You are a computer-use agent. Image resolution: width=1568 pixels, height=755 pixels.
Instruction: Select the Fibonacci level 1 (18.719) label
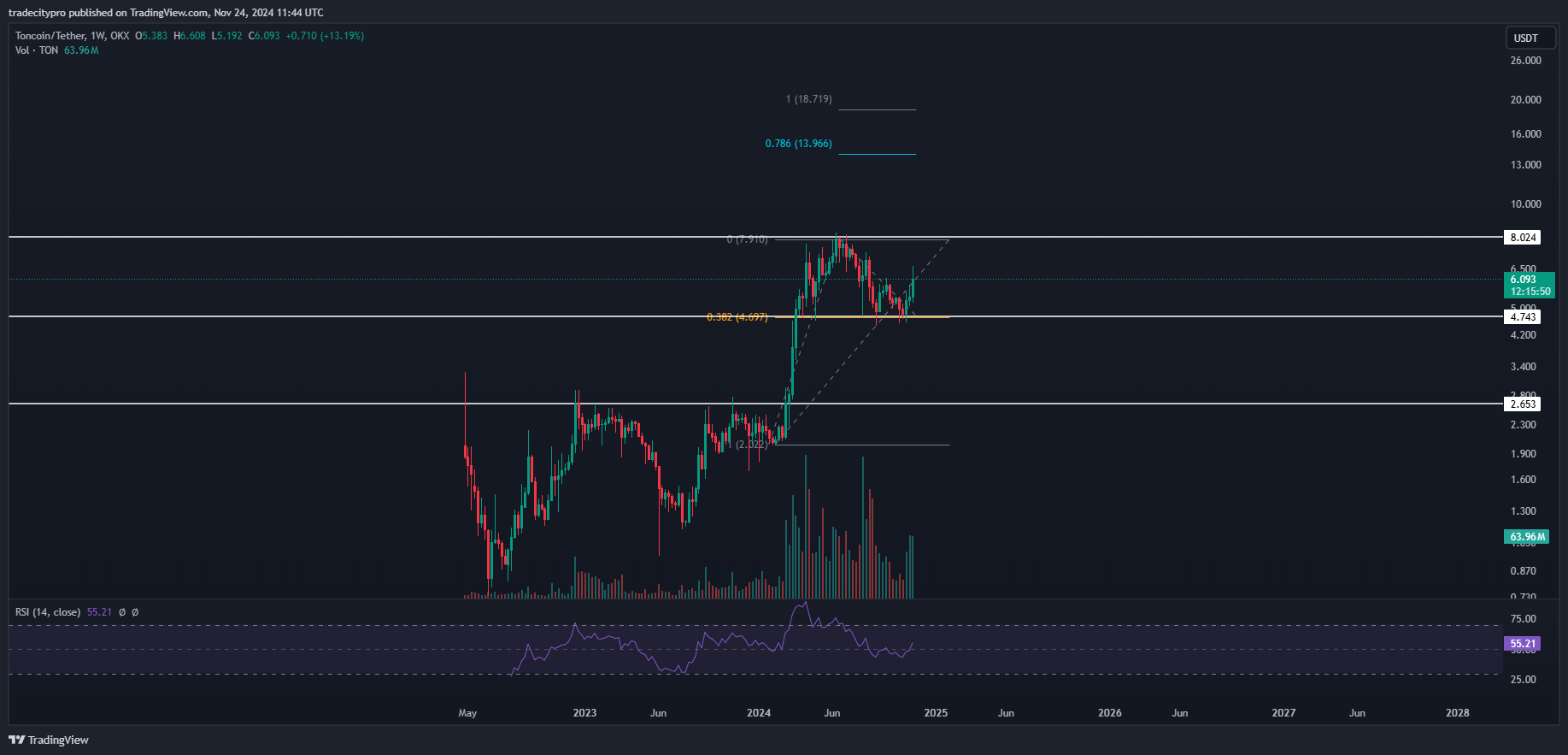pyautogui.click(x=808, y=99)
